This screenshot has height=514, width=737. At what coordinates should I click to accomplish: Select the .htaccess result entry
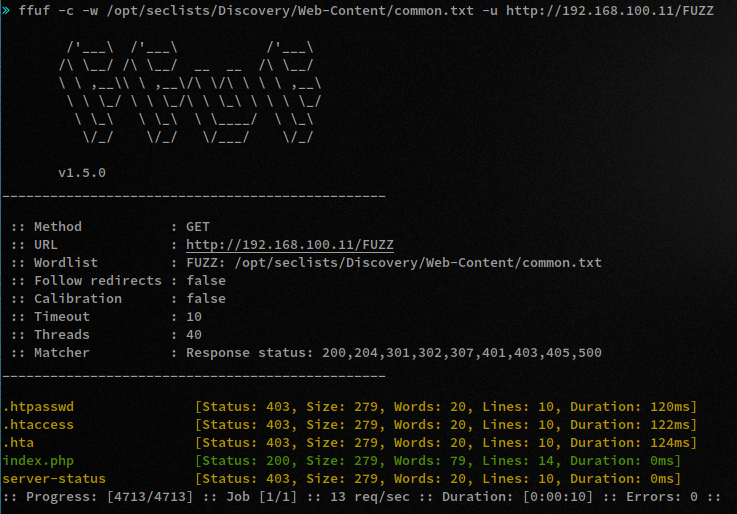point(38,425)
